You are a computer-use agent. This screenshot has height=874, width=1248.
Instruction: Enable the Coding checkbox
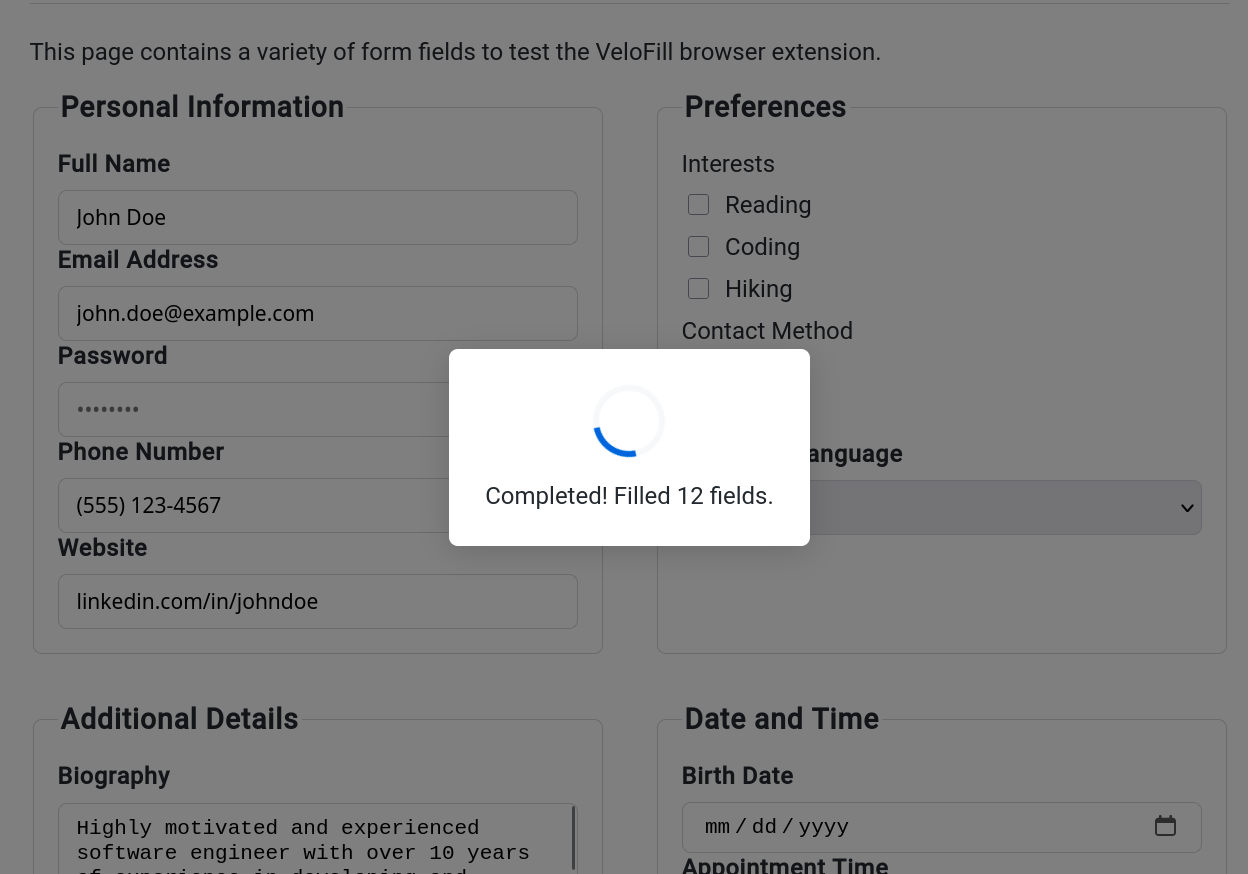click(x=698, y=246)
